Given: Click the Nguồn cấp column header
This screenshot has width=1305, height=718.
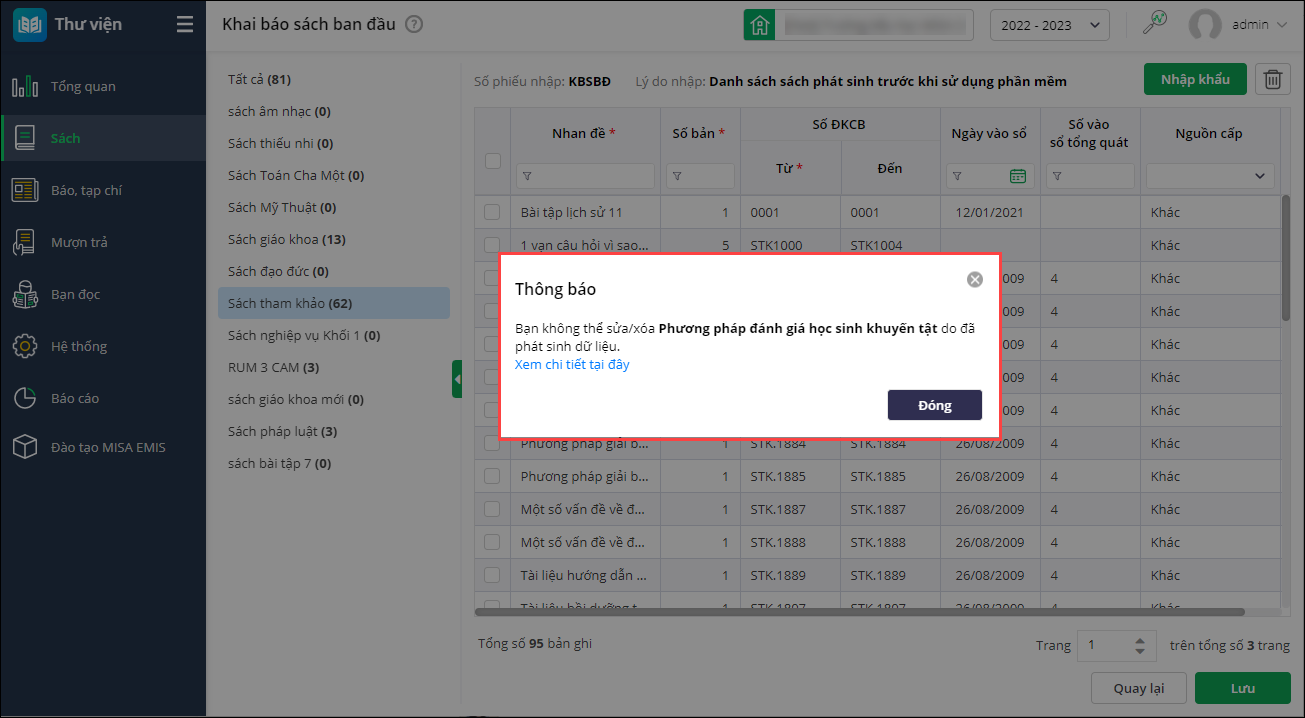Looking at the screenshot, I should pos(1209,133).
